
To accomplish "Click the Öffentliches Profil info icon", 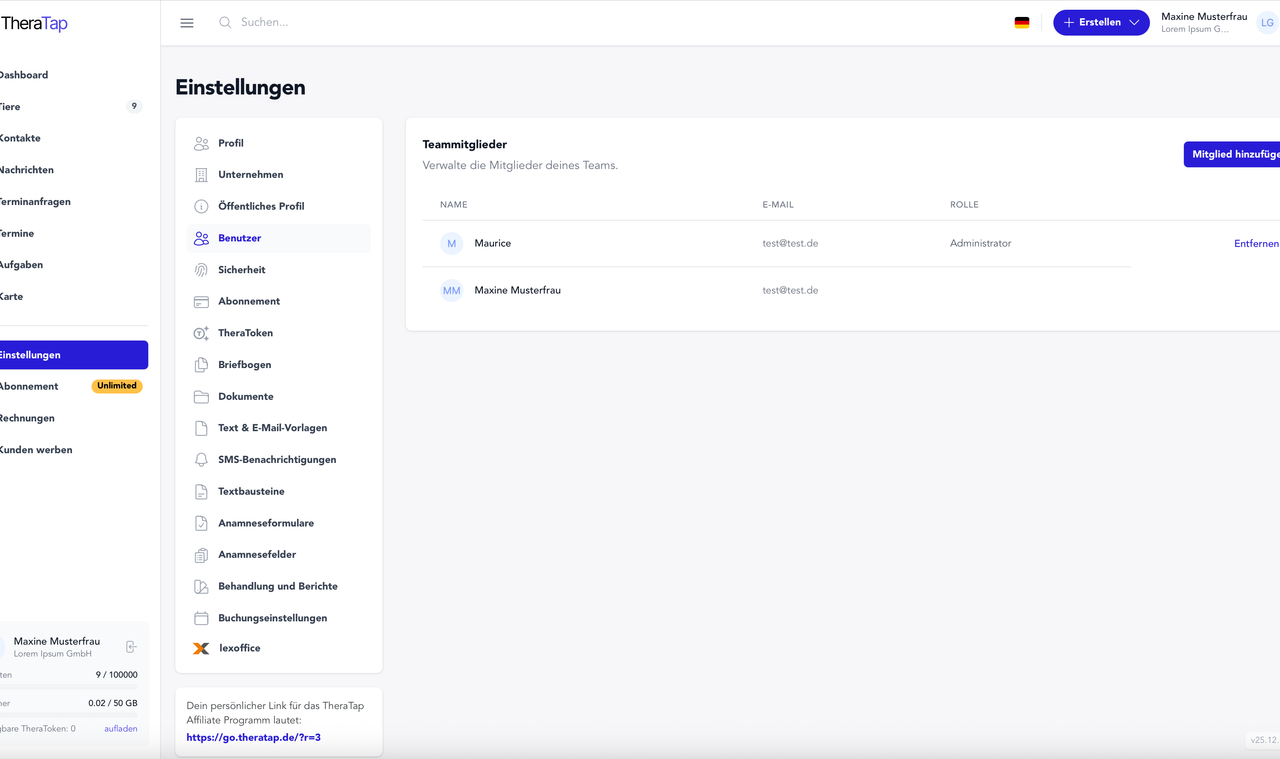I will point(201,206).
